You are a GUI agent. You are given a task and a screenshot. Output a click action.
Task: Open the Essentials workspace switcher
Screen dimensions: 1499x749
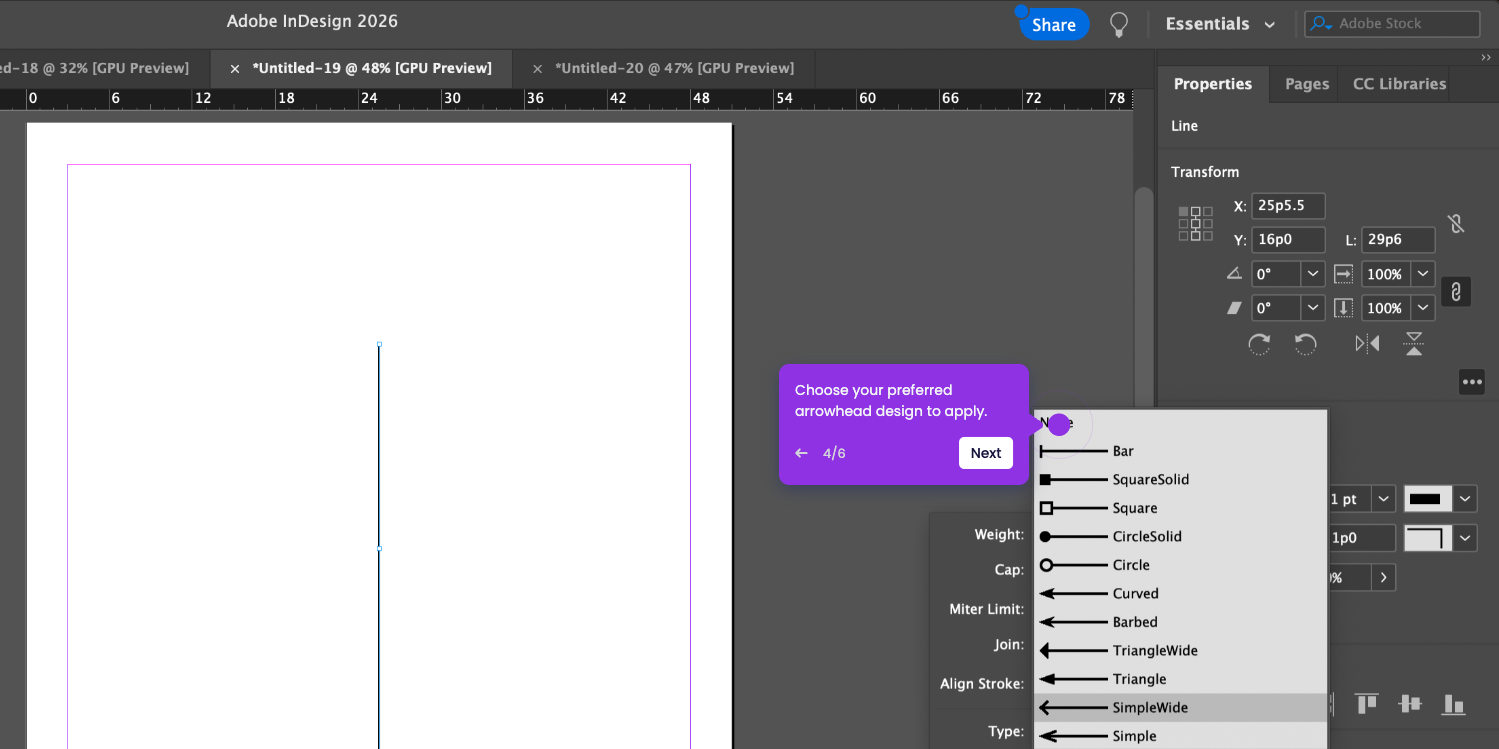1220,24
